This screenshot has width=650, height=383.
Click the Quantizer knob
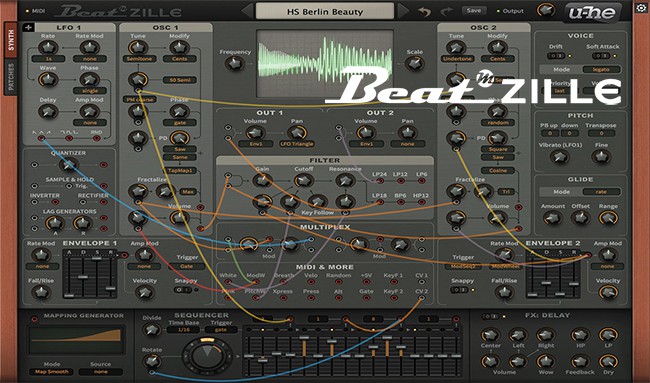pyautogui.click(x=68, y=165)
